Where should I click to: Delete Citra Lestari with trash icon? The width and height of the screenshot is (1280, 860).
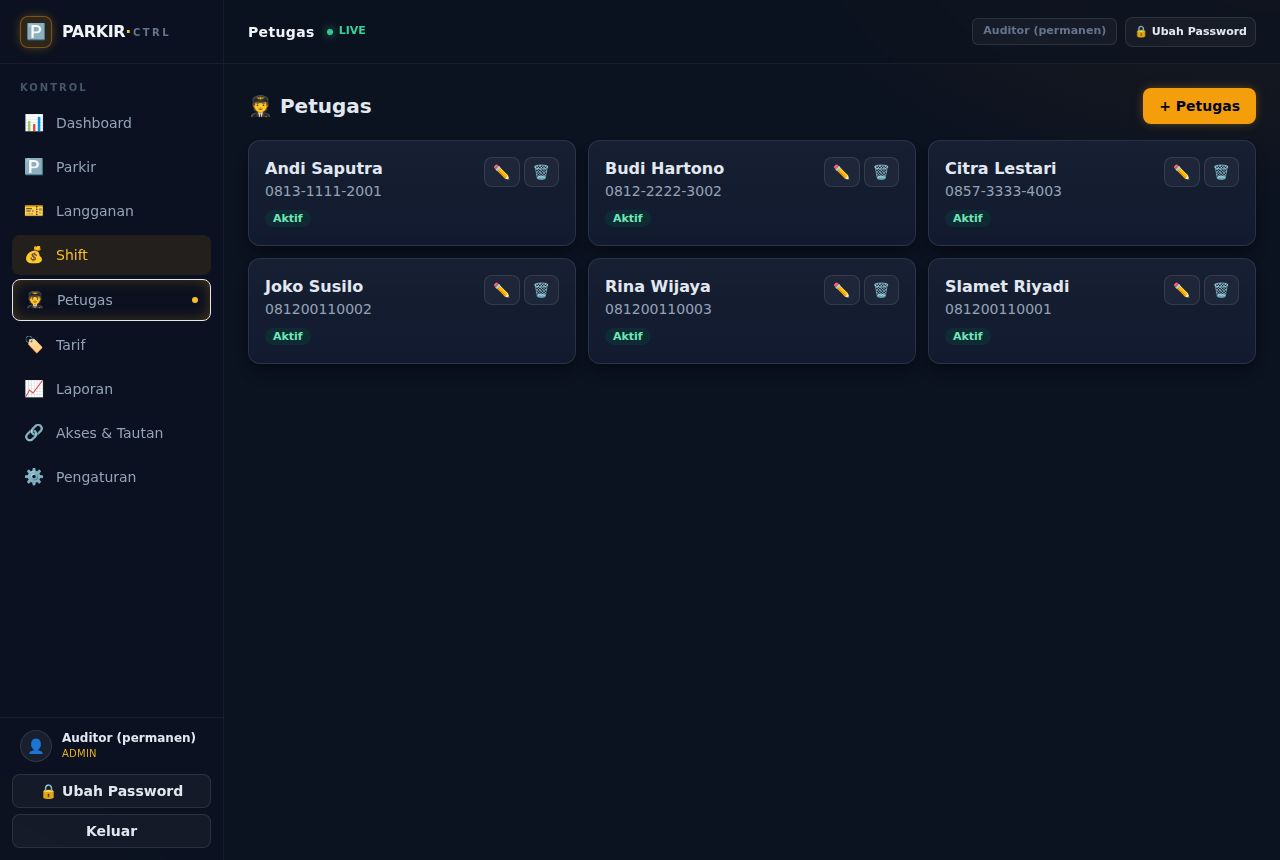(x=1221, y=172)
